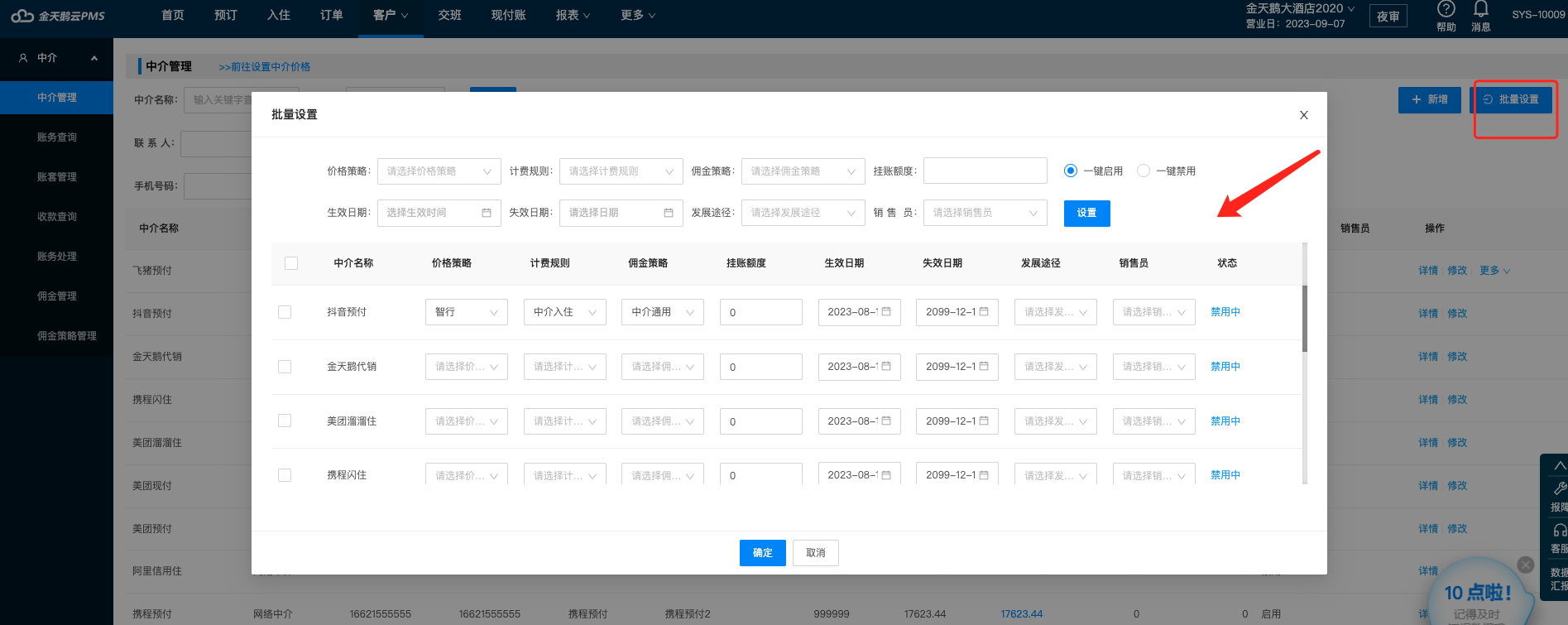Viewport: 1568px width, 625px height.
Task: Open the 计费规则 dropdown in filter area
Action: (621, 171)
